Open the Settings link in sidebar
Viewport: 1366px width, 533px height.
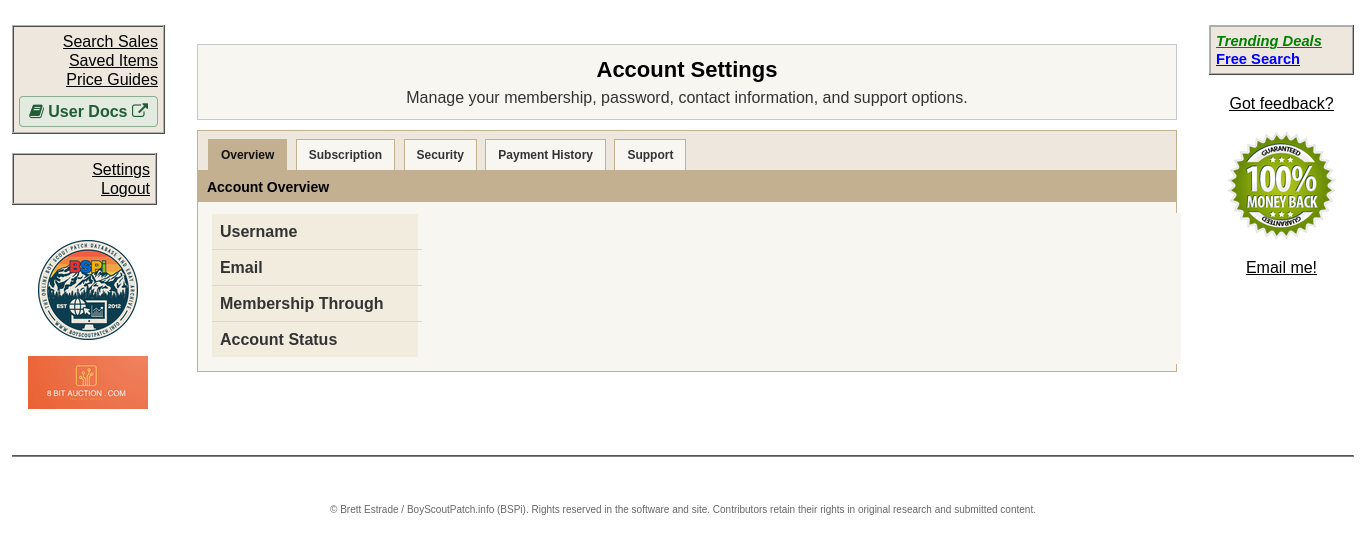[x=121, y=169]
